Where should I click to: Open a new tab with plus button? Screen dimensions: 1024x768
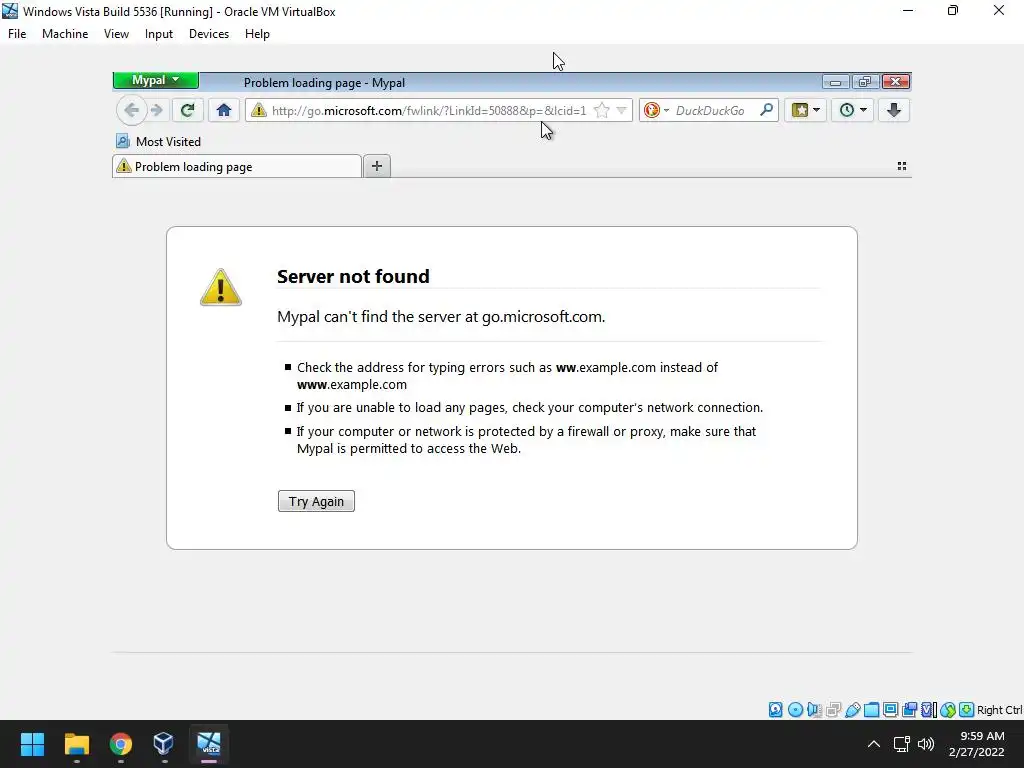377,166
